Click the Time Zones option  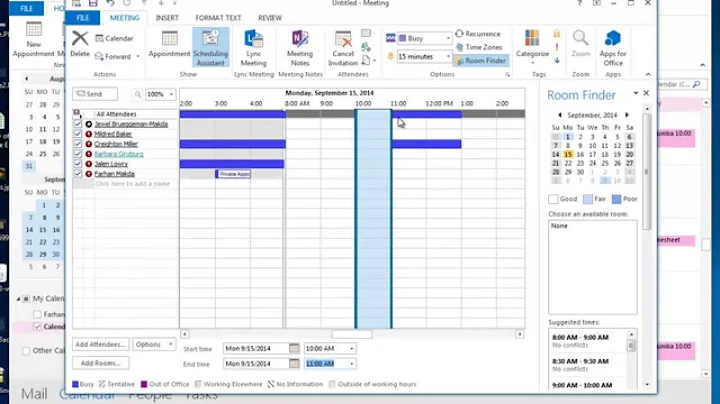click(479, 47)
